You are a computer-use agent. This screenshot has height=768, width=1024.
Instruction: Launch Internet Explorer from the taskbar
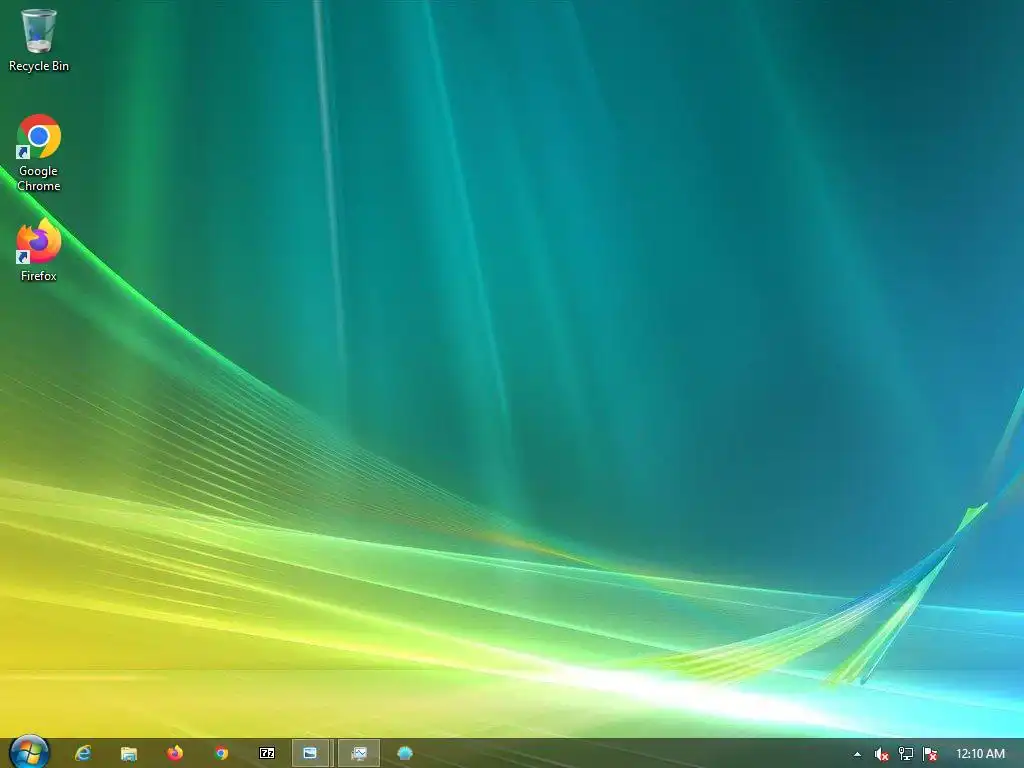[x=83, y=754]
